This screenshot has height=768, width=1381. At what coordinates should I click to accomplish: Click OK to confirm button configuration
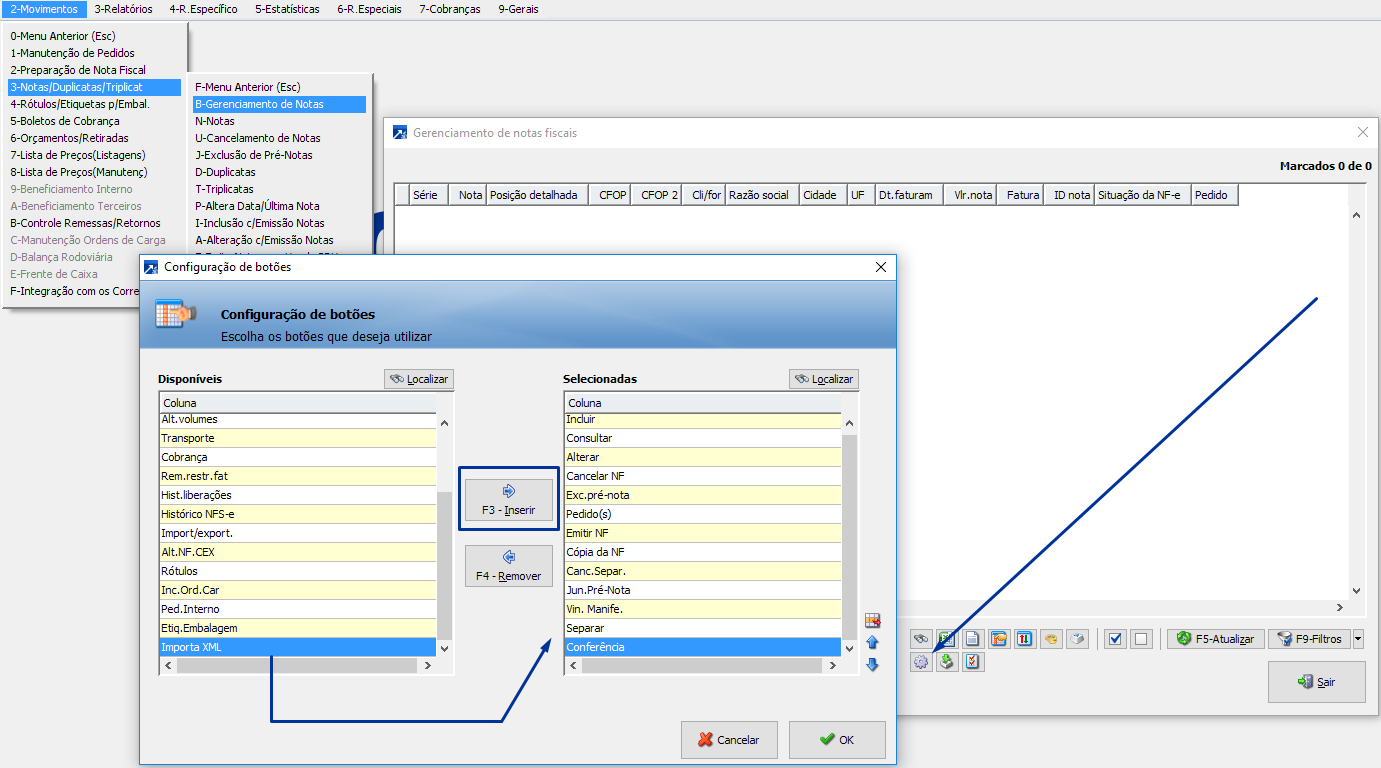coord(837,740)
